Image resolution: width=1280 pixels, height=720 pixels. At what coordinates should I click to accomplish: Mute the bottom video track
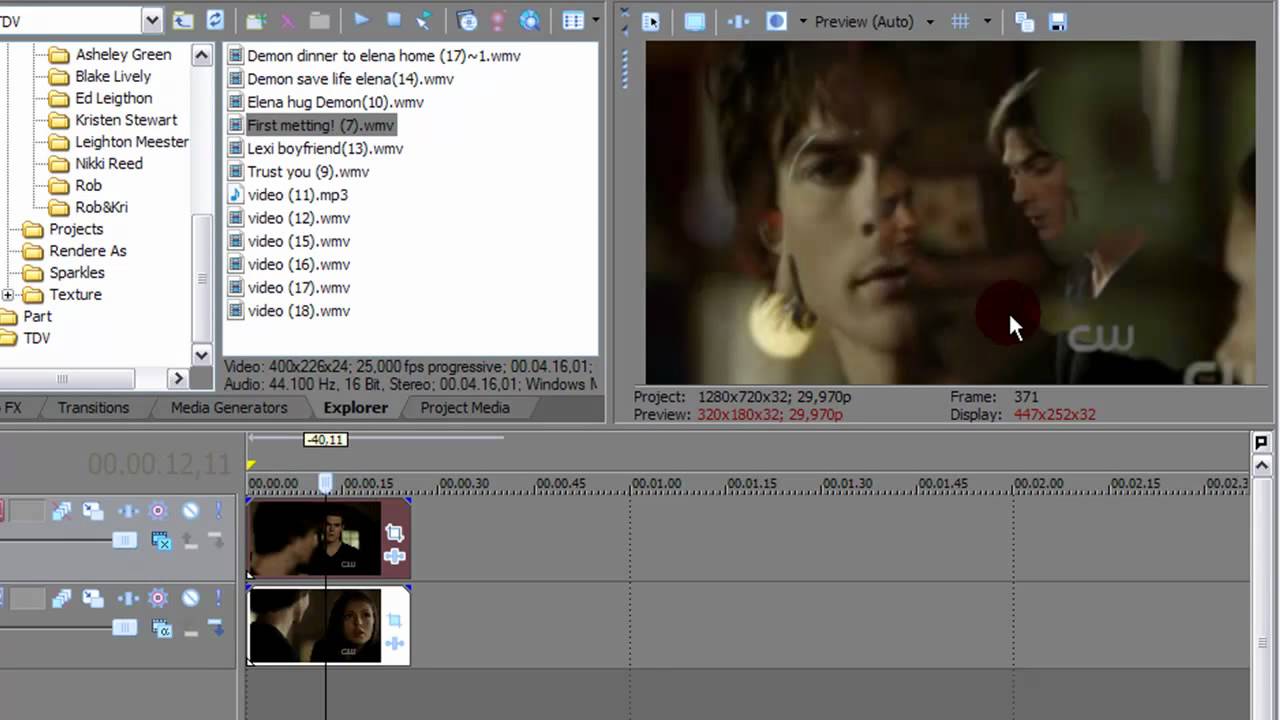[190, 598]
